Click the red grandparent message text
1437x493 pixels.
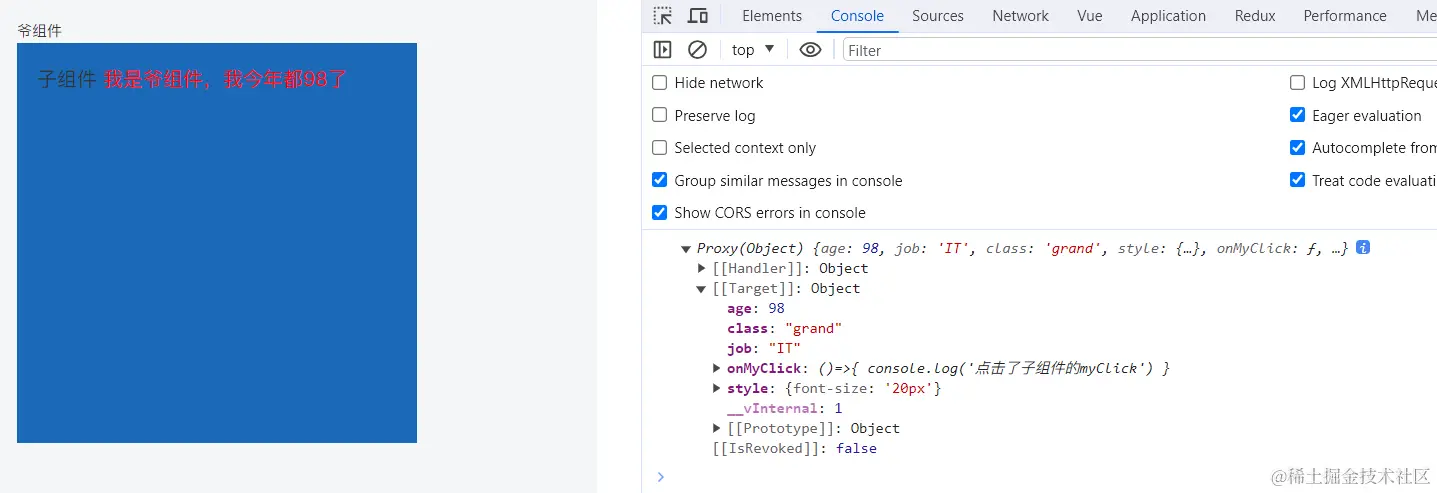(x=225, y=79)
